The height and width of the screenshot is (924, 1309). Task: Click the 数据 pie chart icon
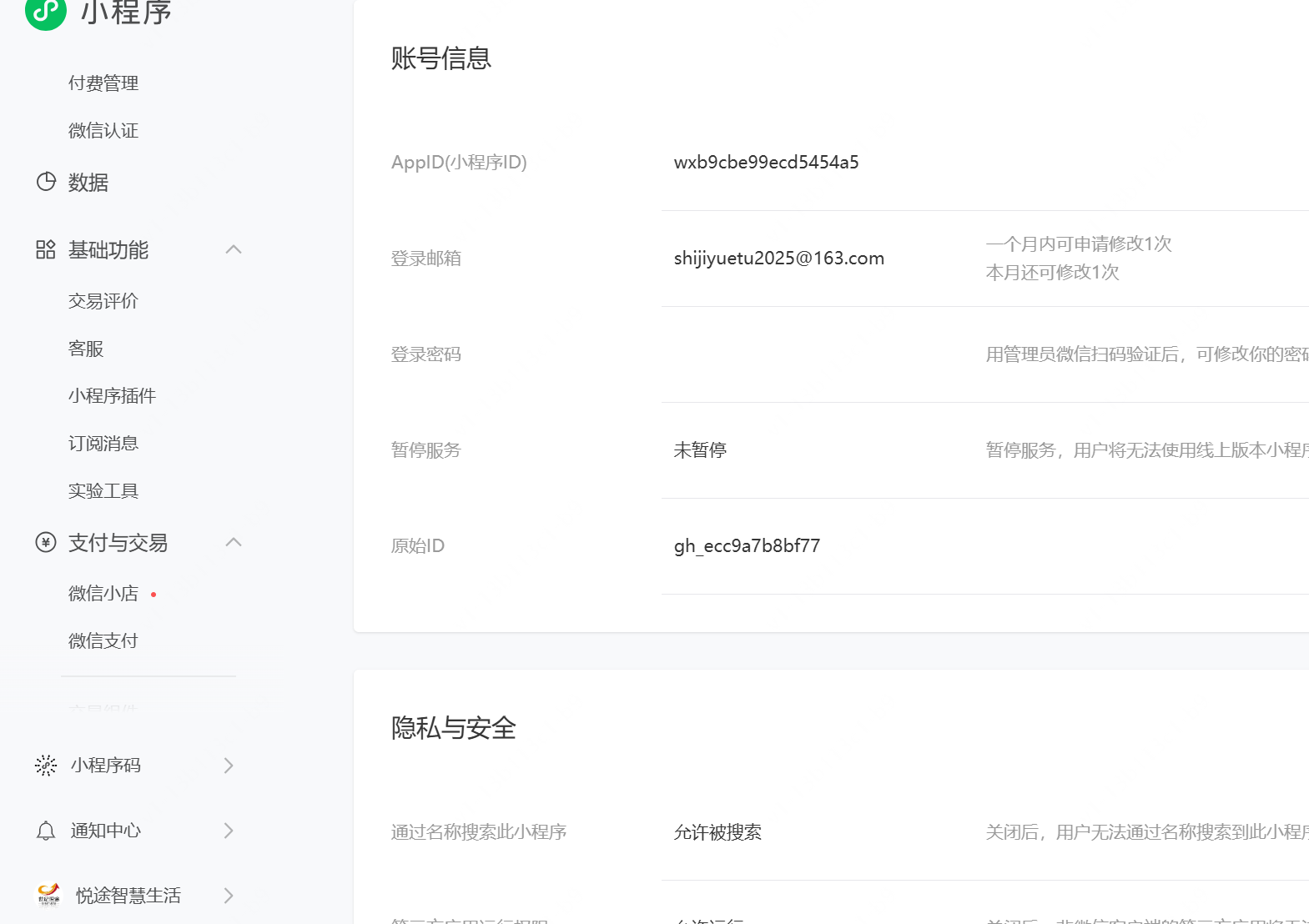point(46,182)
